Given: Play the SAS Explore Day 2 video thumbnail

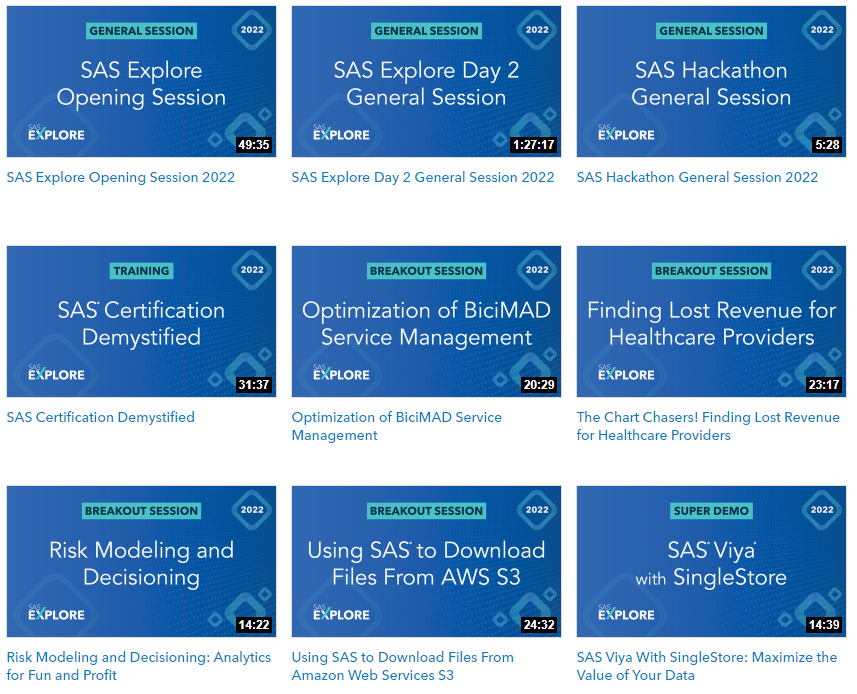Looking at the screenshot, I should click(x=426, y=82).
